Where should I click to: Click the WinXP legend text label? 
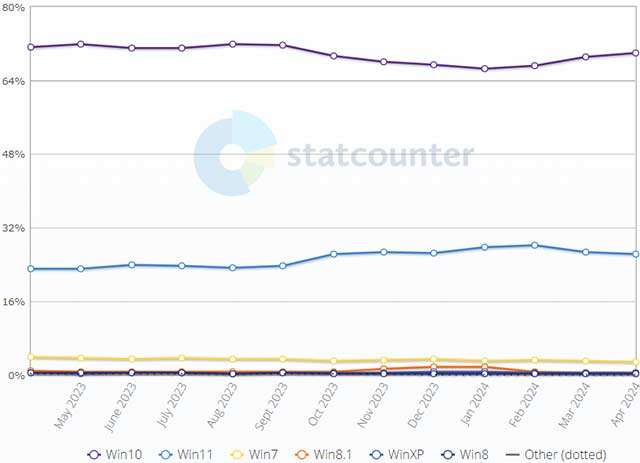pos(408,454)
